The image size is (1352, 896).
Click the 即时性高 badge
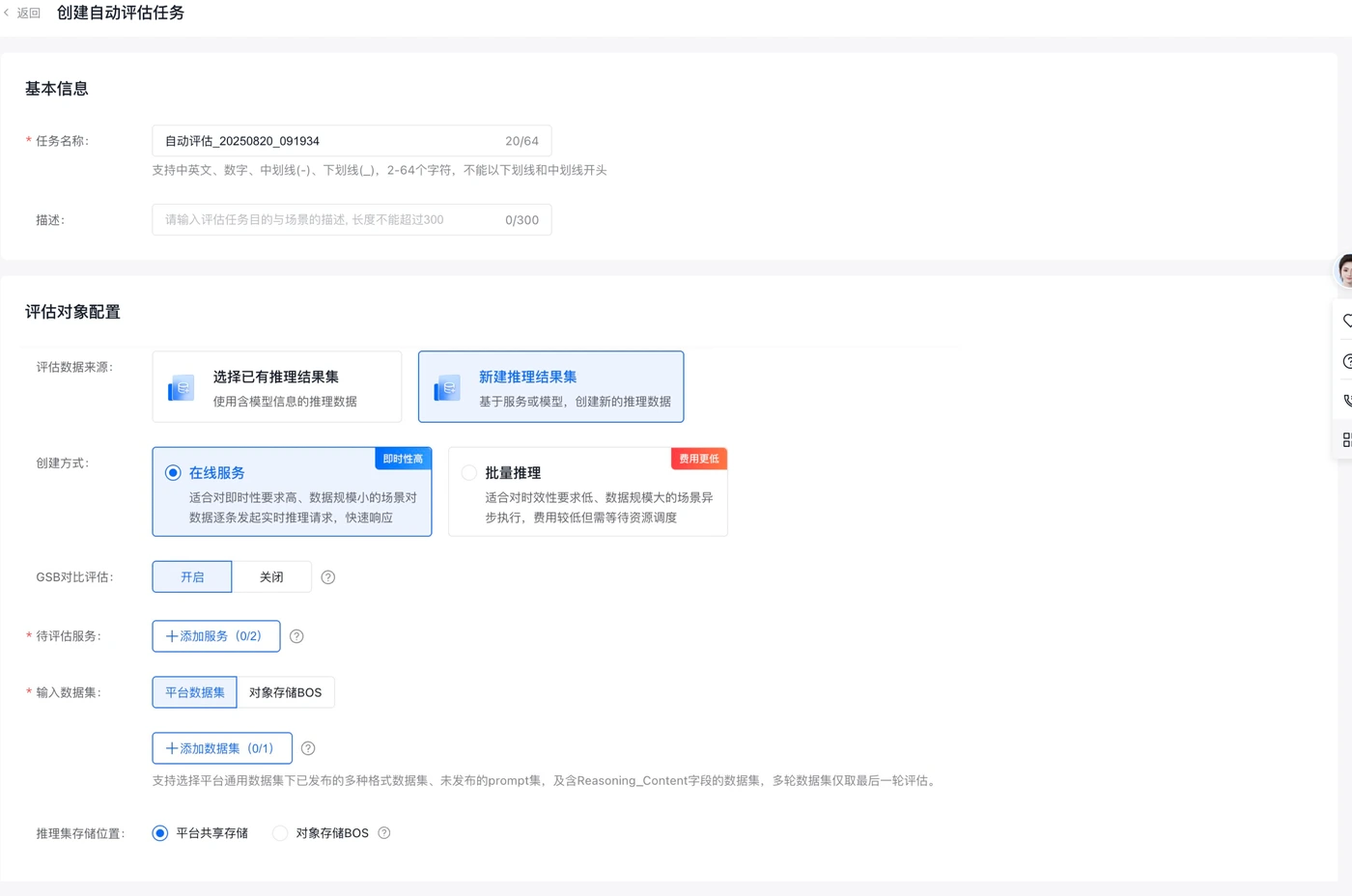coord(403,459)
